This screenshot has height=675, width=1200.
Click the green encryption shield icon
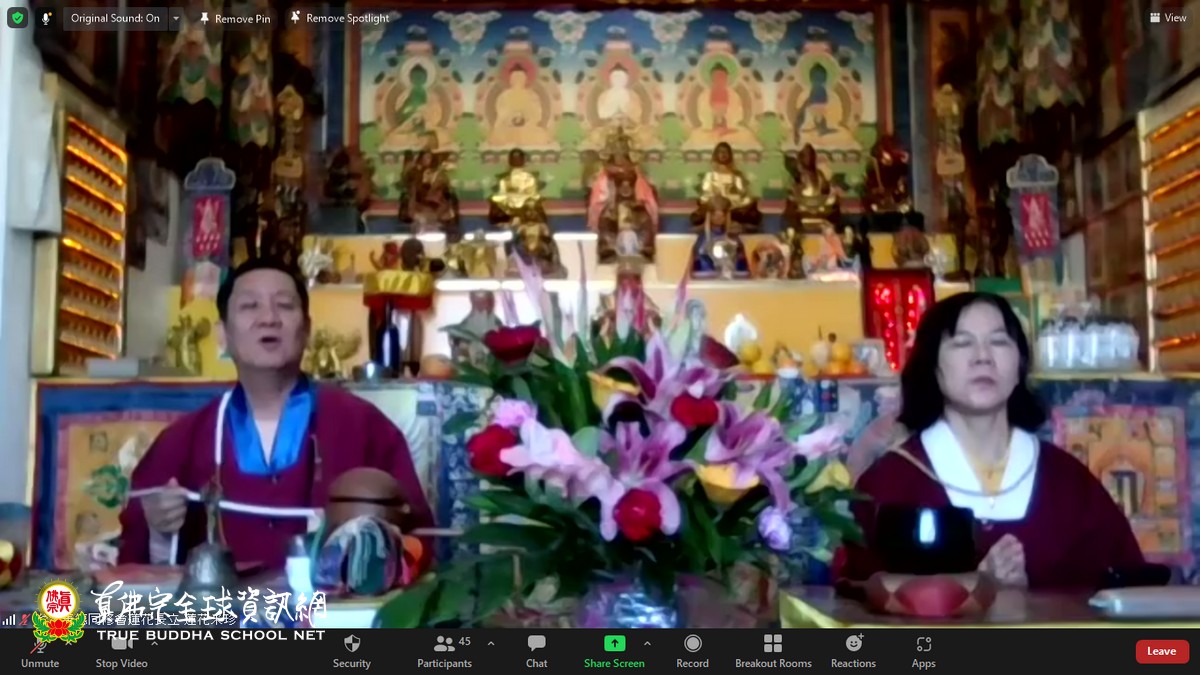pyautogui.click(x=17, y=18)
